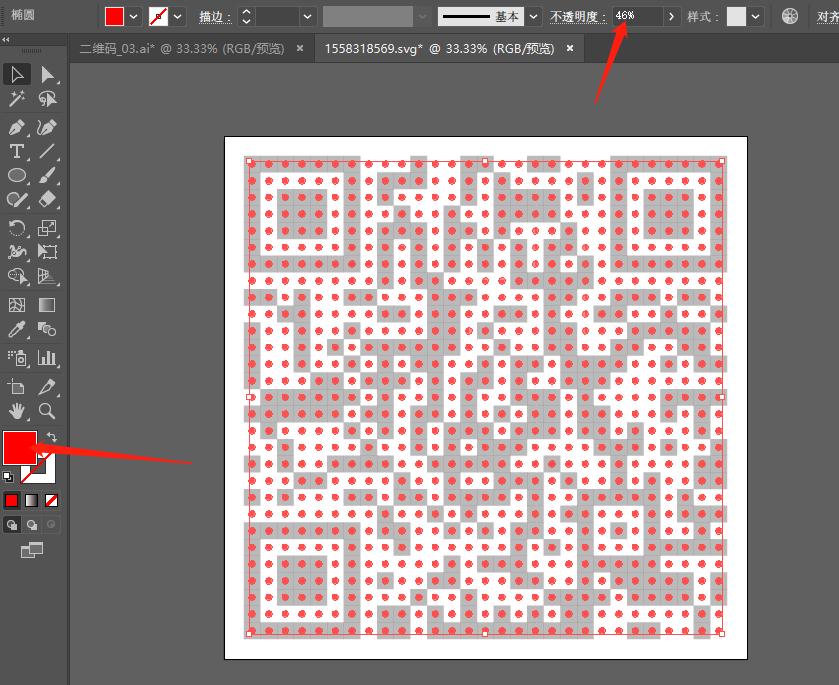Select the Paintbrush tool

coord(47,176)
